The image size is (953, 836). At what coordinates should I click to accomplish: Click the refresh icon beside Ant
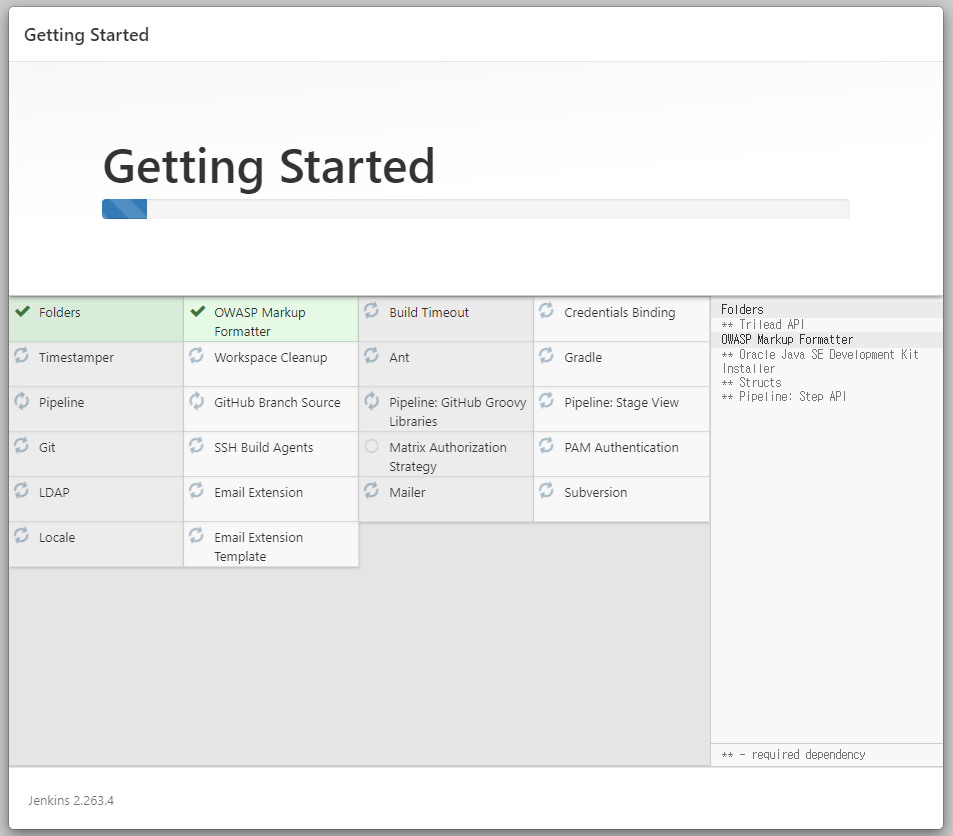pyautogui.click(x=371, y=355)
